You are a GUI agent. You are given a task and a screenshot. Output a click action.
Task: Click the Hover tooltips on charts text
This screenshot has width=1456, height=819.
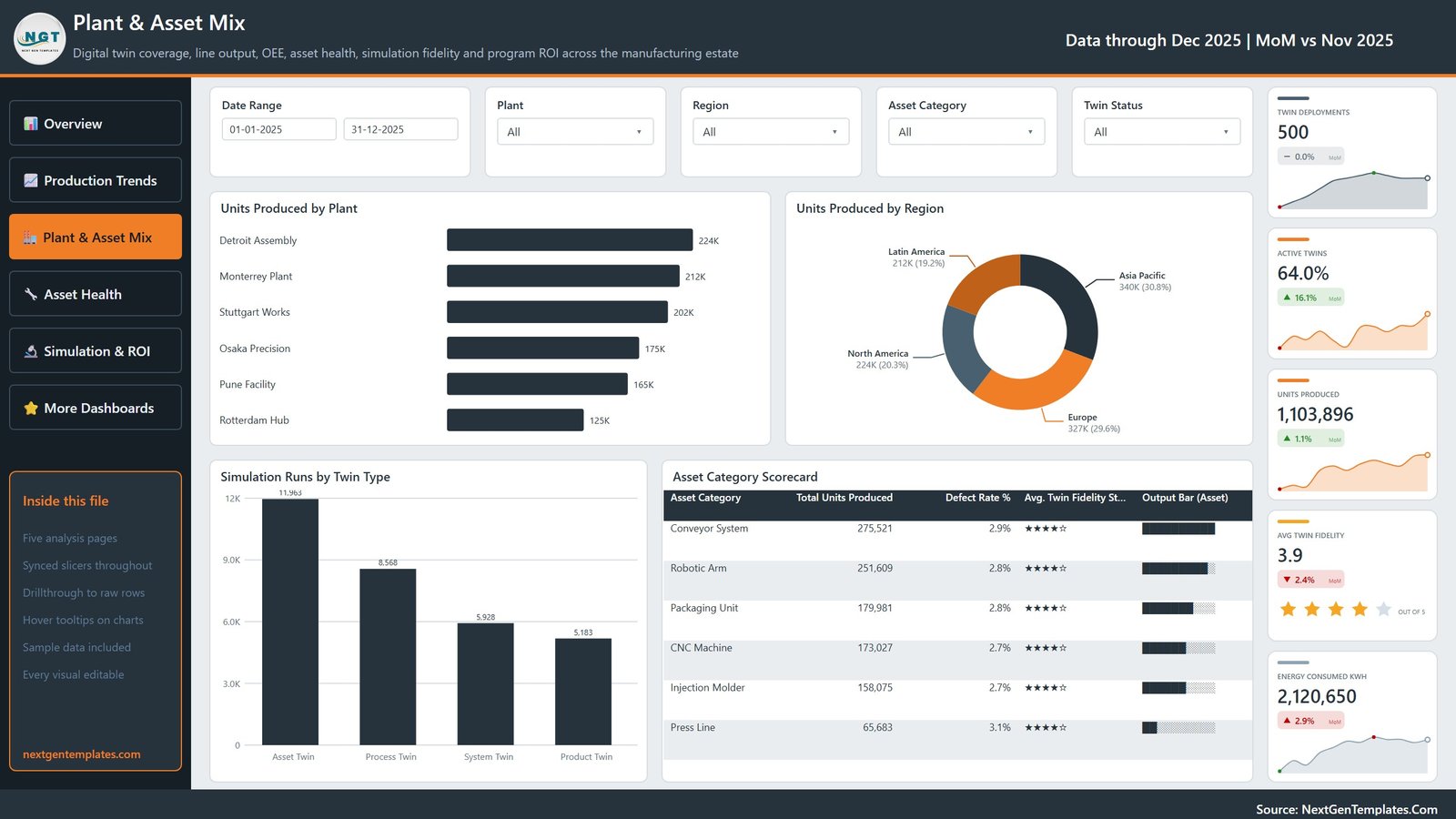click(83, 620)
